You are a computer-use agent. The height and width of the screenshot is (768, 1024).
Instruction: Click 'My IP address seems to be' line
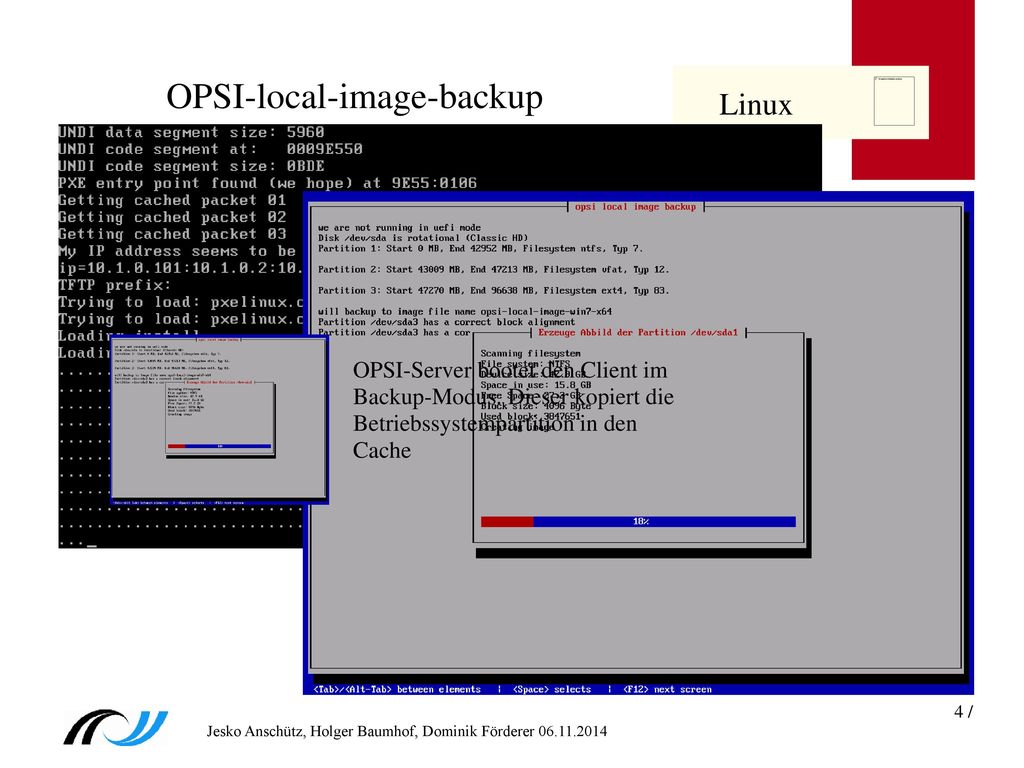click(177, 251)
